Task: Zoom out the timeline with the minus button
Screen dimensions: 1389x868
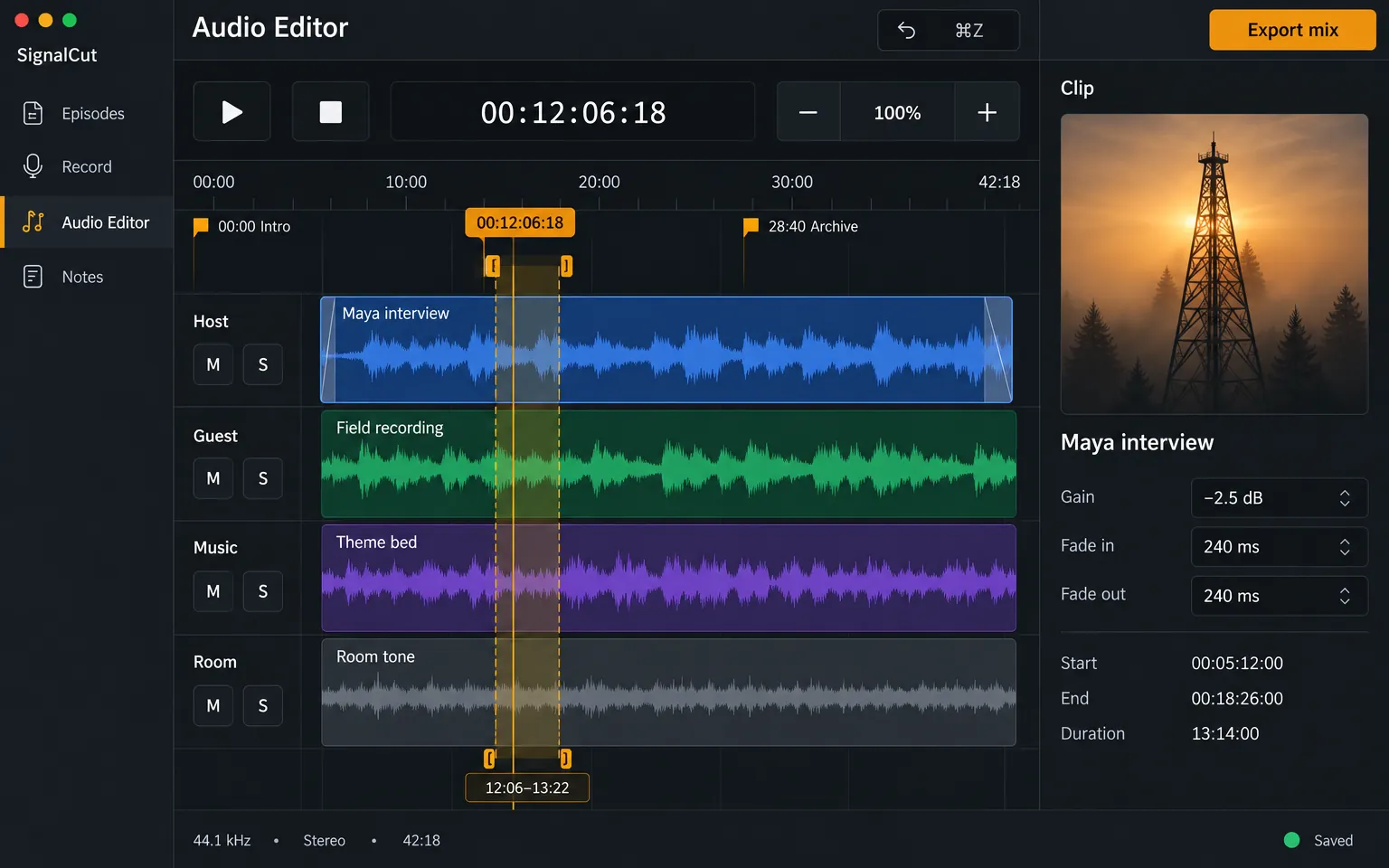Action: pyautogui.click(x=808, y=112)
